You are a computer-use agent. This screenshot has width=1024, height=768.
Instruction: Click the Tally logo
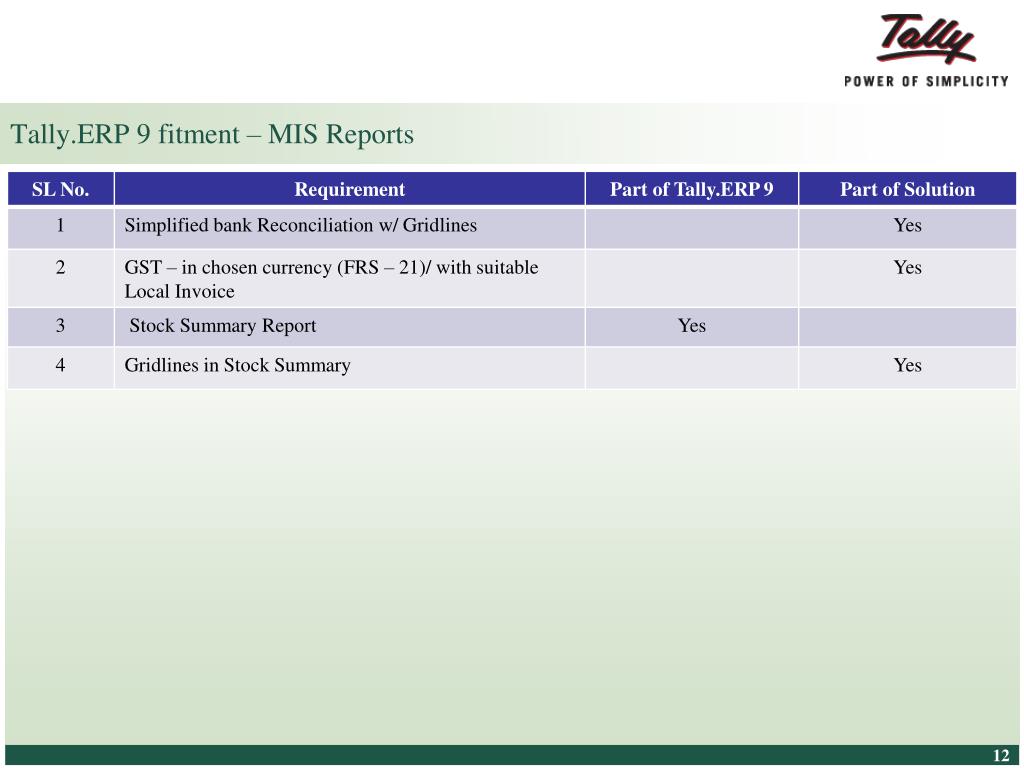coord(926,38)
